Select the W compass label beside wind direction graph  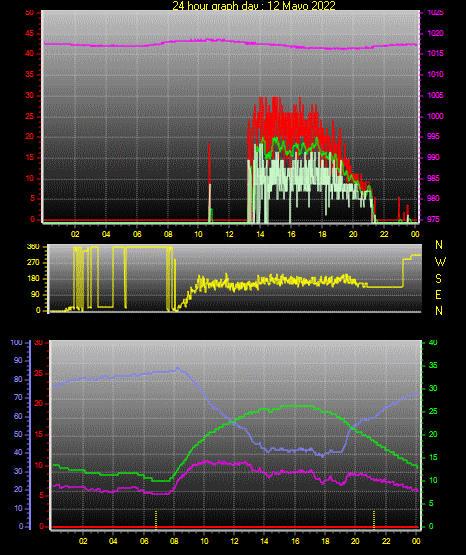point(440,262)
